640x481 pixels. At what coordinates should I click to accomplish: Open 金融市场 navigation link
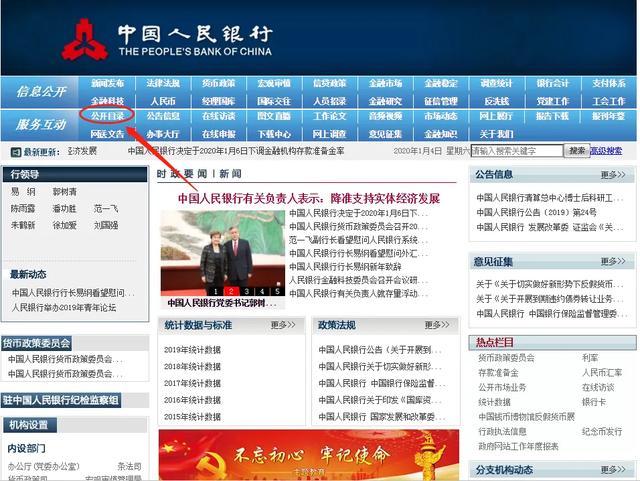(385, 83)
